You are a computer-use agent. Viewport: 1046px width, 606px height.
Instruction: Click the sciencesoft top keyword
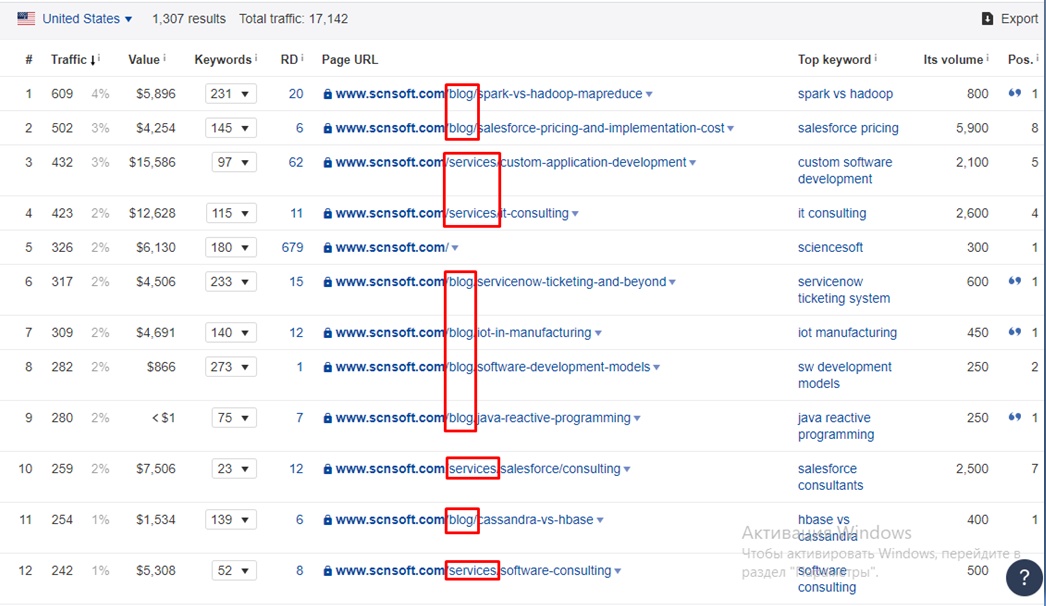[831, 248]
